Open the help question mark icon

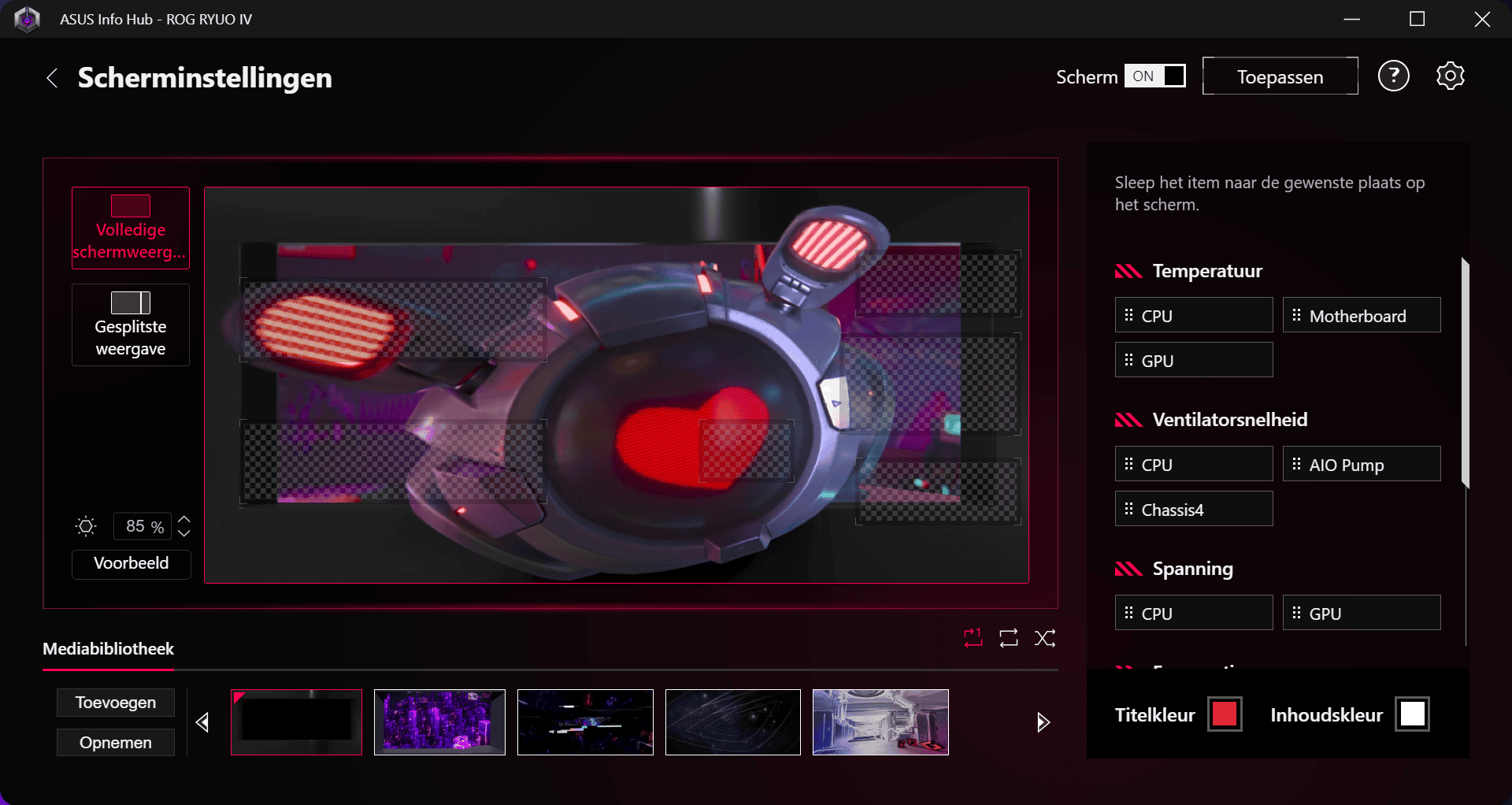pyautogui.click(x=1393, y=76)
